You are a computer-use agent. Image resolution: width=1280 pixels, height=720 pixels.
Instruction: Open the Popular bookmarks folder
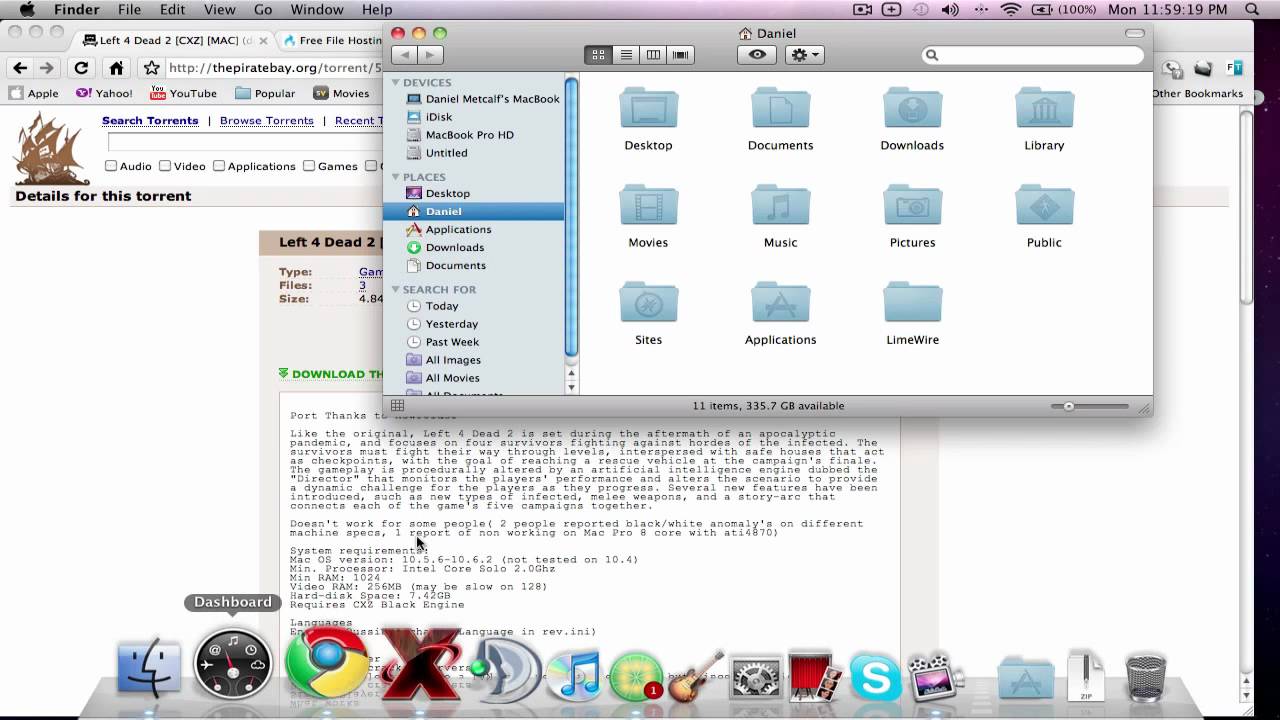click(265, 93)
